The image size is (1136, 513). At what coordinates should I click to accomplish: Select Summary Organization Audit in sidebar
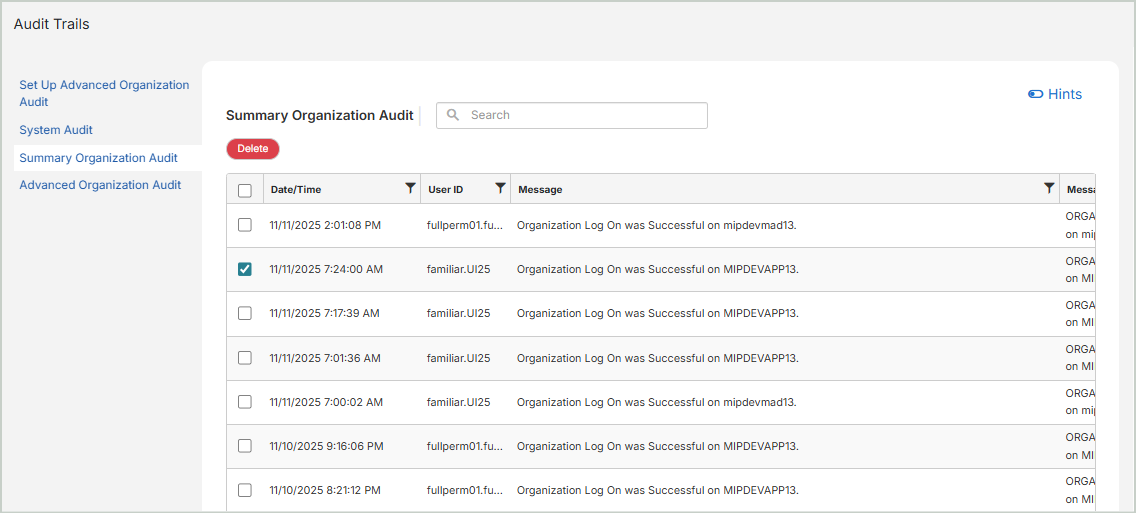coord(98,158)
